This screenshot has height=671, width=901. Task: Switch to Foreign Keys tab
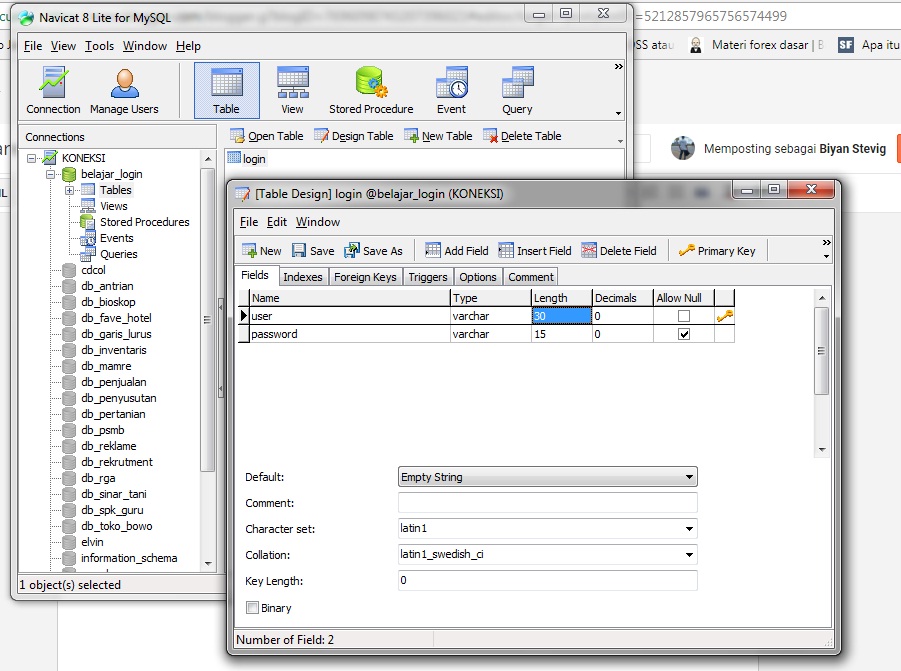[x=365, y=277]
